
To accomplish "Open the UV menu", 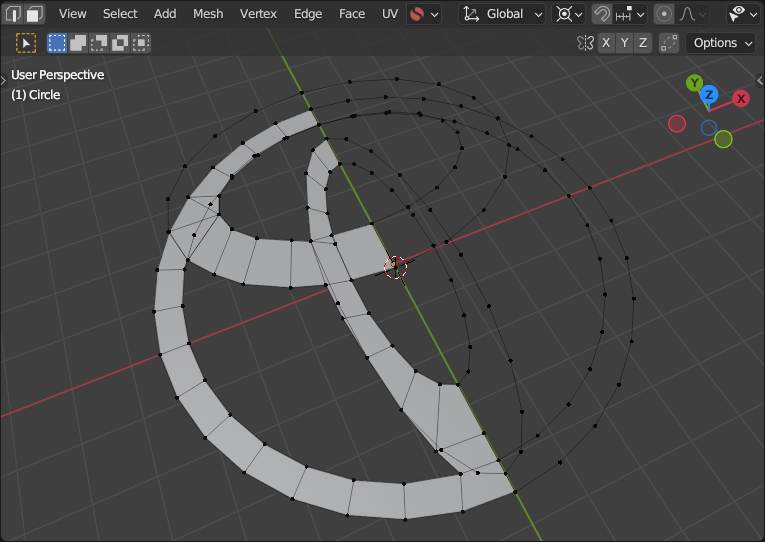I will [x=390, y=14].
